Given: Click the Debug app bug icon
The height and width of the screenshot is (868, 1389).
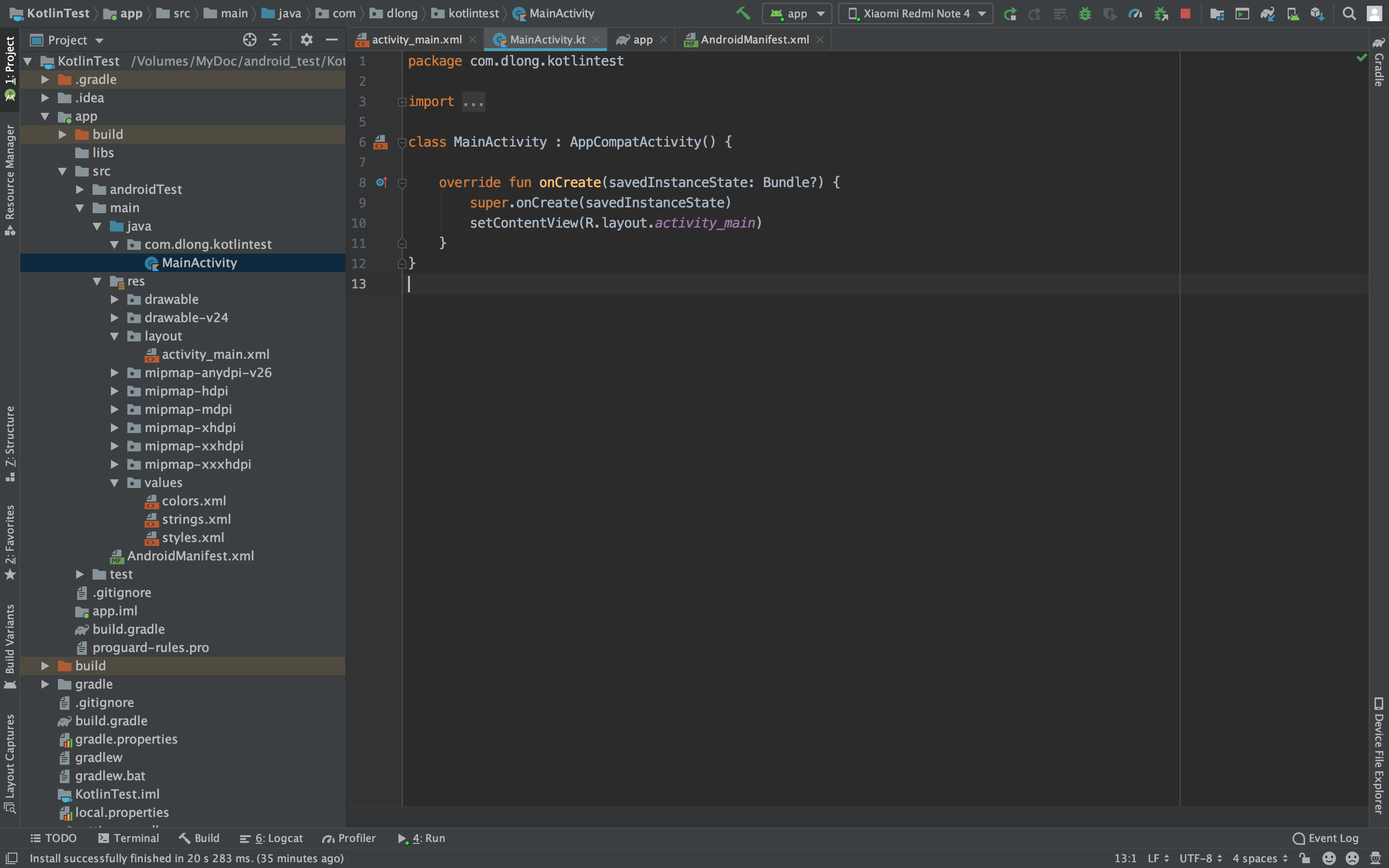Looking at the screenshot, I should pyautogui.click(x=1085, y=14).
